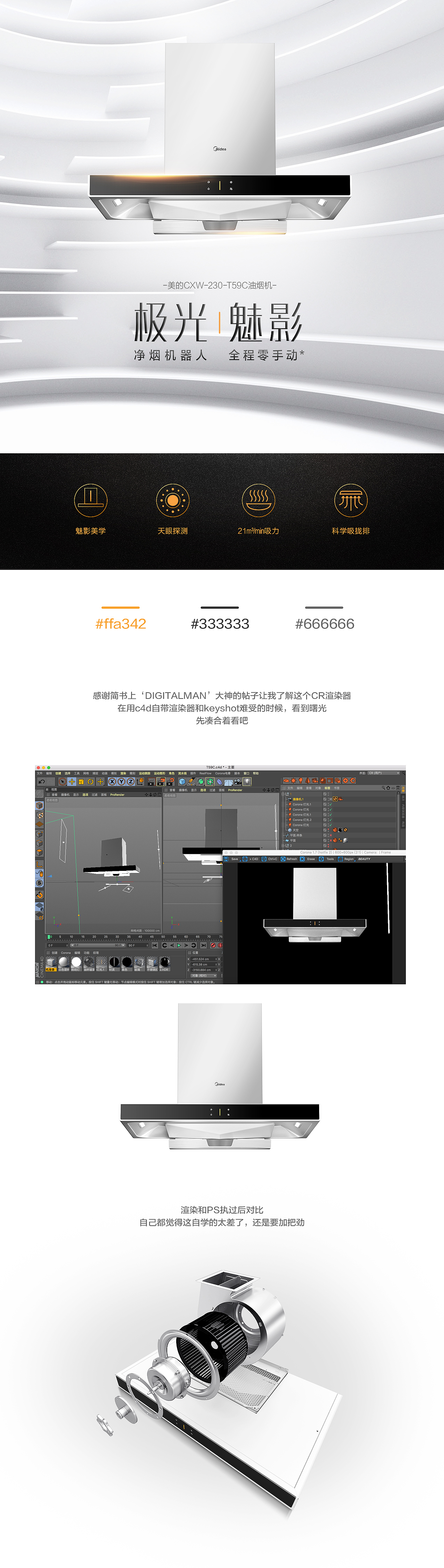This screenshot has height=1568, width=444.
Task: Add a Cube primitive object
Action: click(182, 782)
